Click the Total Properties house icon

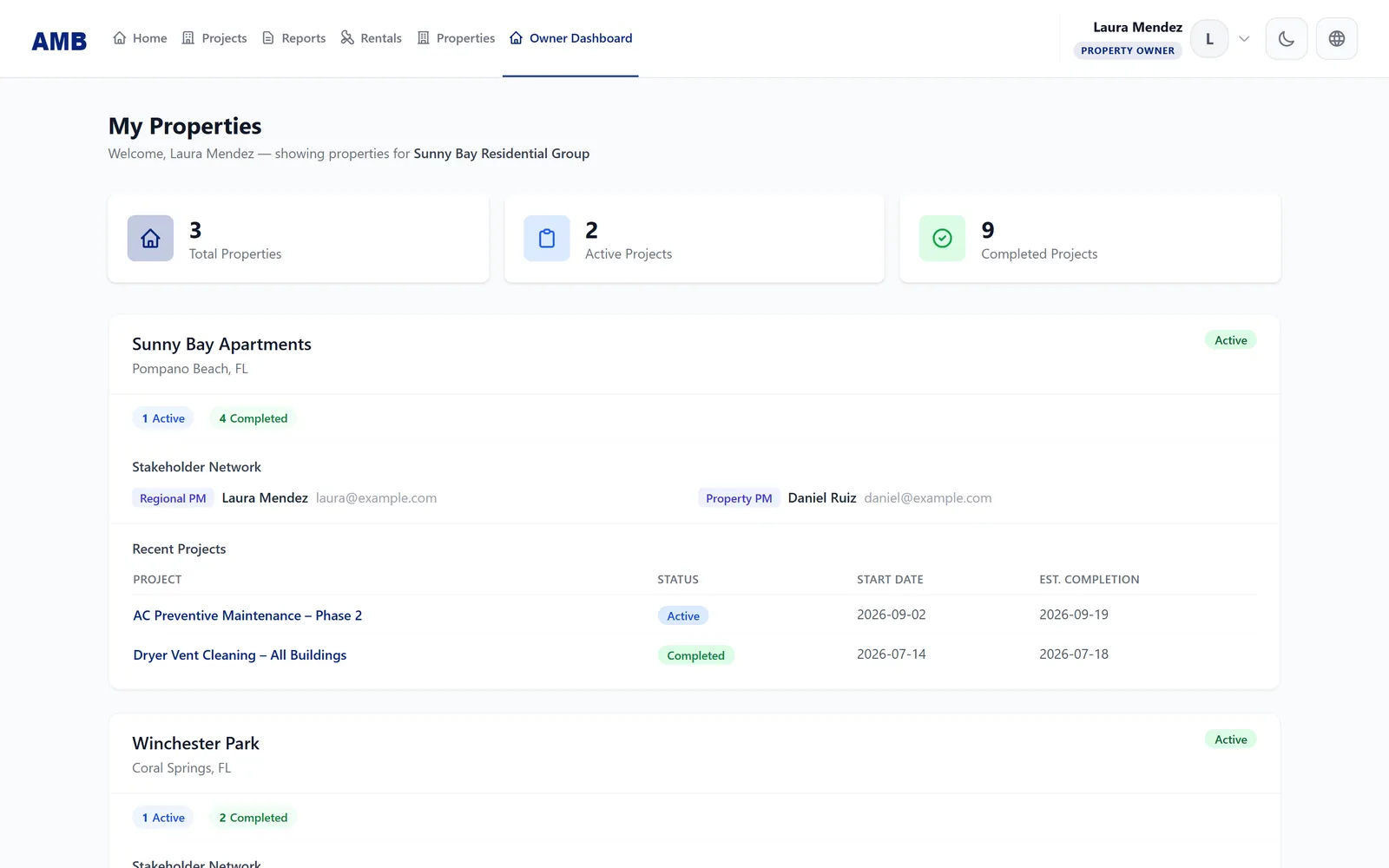(150, 238)
